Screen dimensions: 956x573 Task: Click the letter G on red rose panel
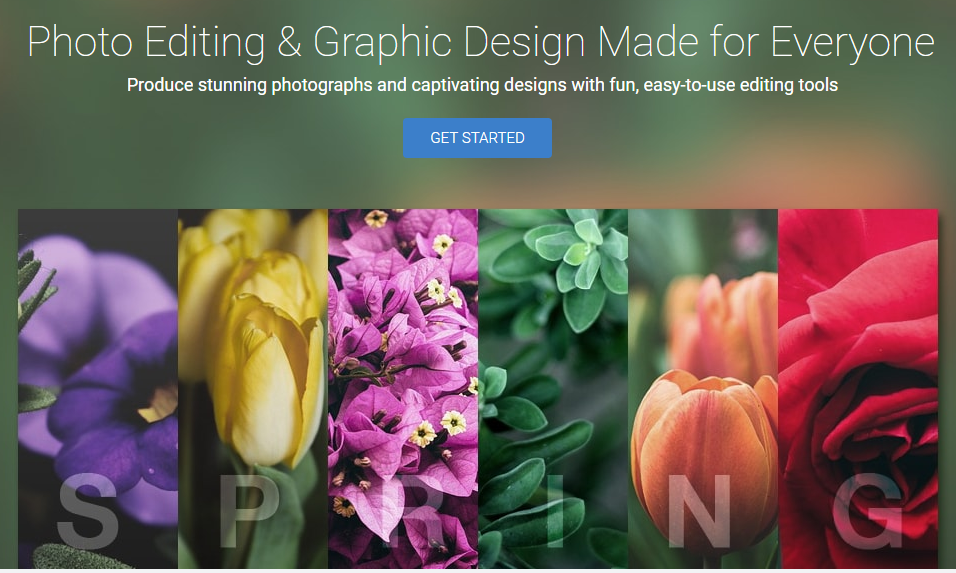click(867, 511)
